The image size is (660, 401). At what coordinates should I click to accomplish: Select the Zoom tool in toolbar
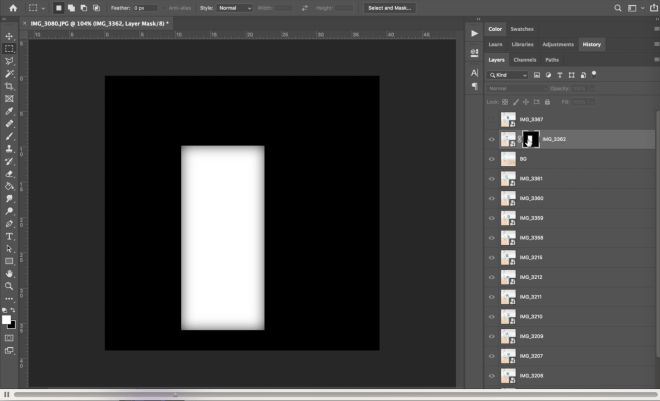[9, 287]
